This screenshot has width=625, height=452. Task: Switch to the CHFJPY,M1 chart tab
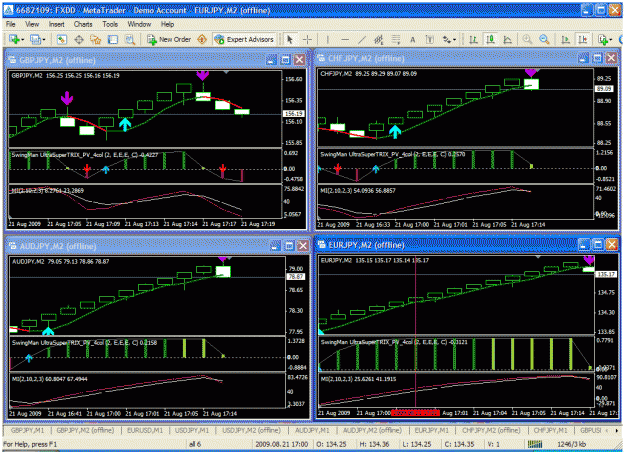pyautogui.click(x=550, y=430)
